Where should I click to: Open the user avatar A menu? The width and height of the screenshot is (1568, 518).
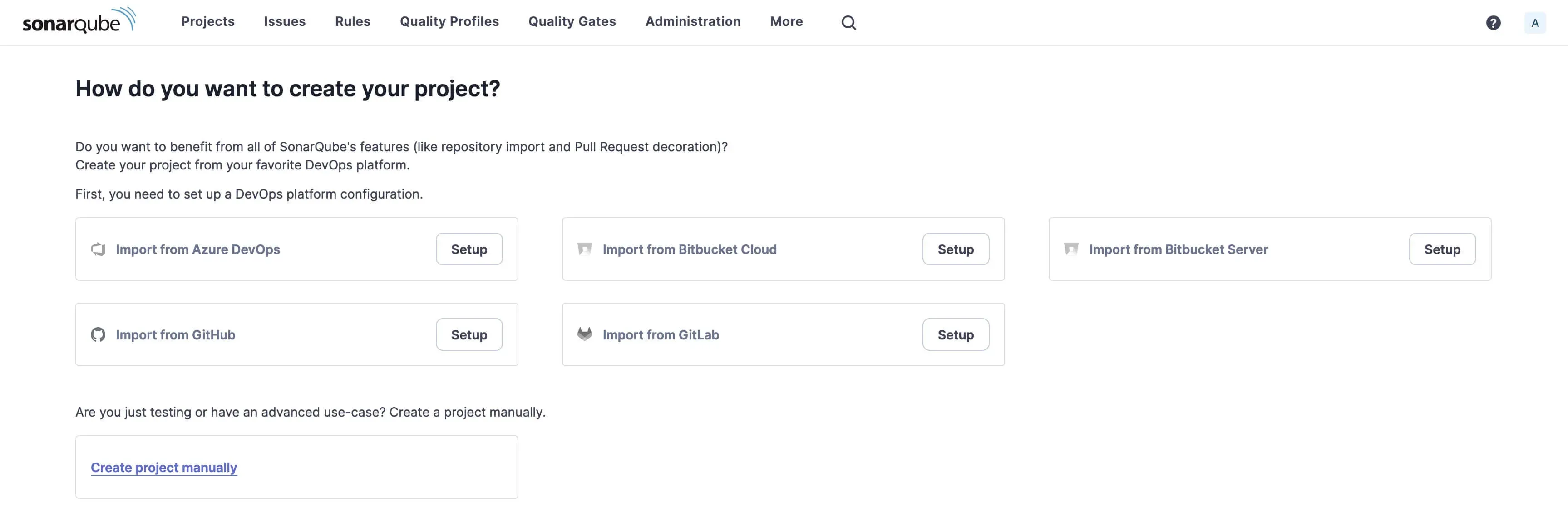point(1534,23)
